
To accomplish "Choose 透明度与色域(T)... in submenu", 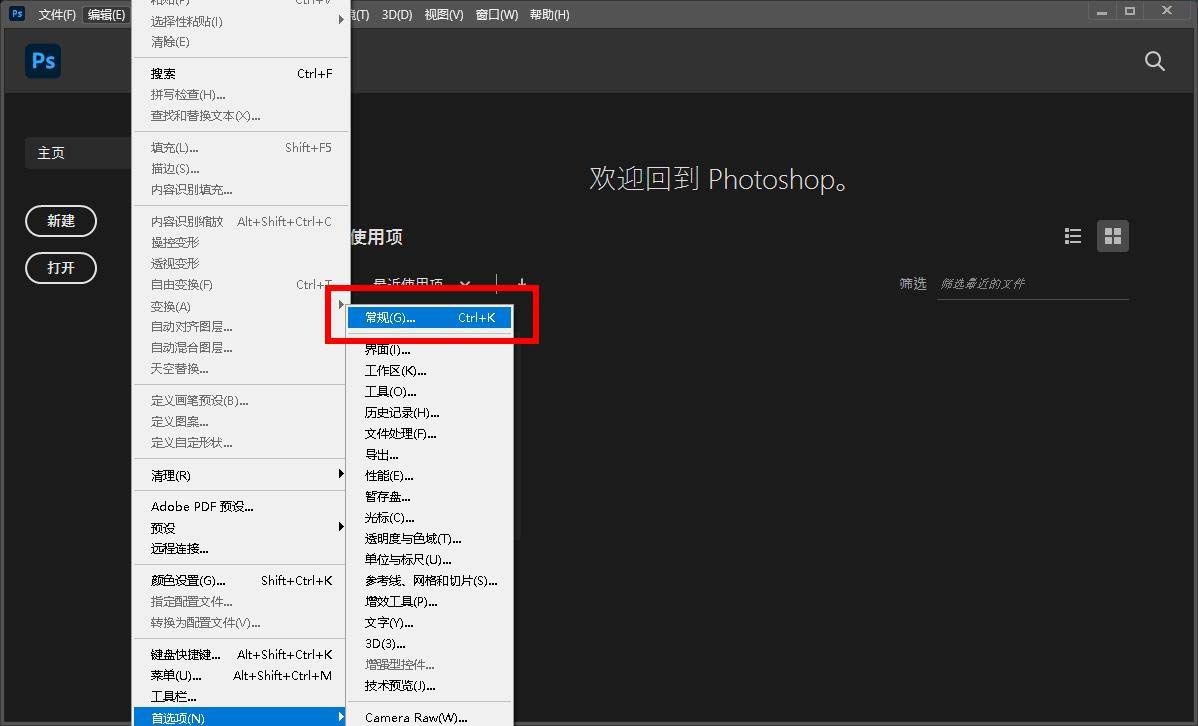I will point(429,539).
